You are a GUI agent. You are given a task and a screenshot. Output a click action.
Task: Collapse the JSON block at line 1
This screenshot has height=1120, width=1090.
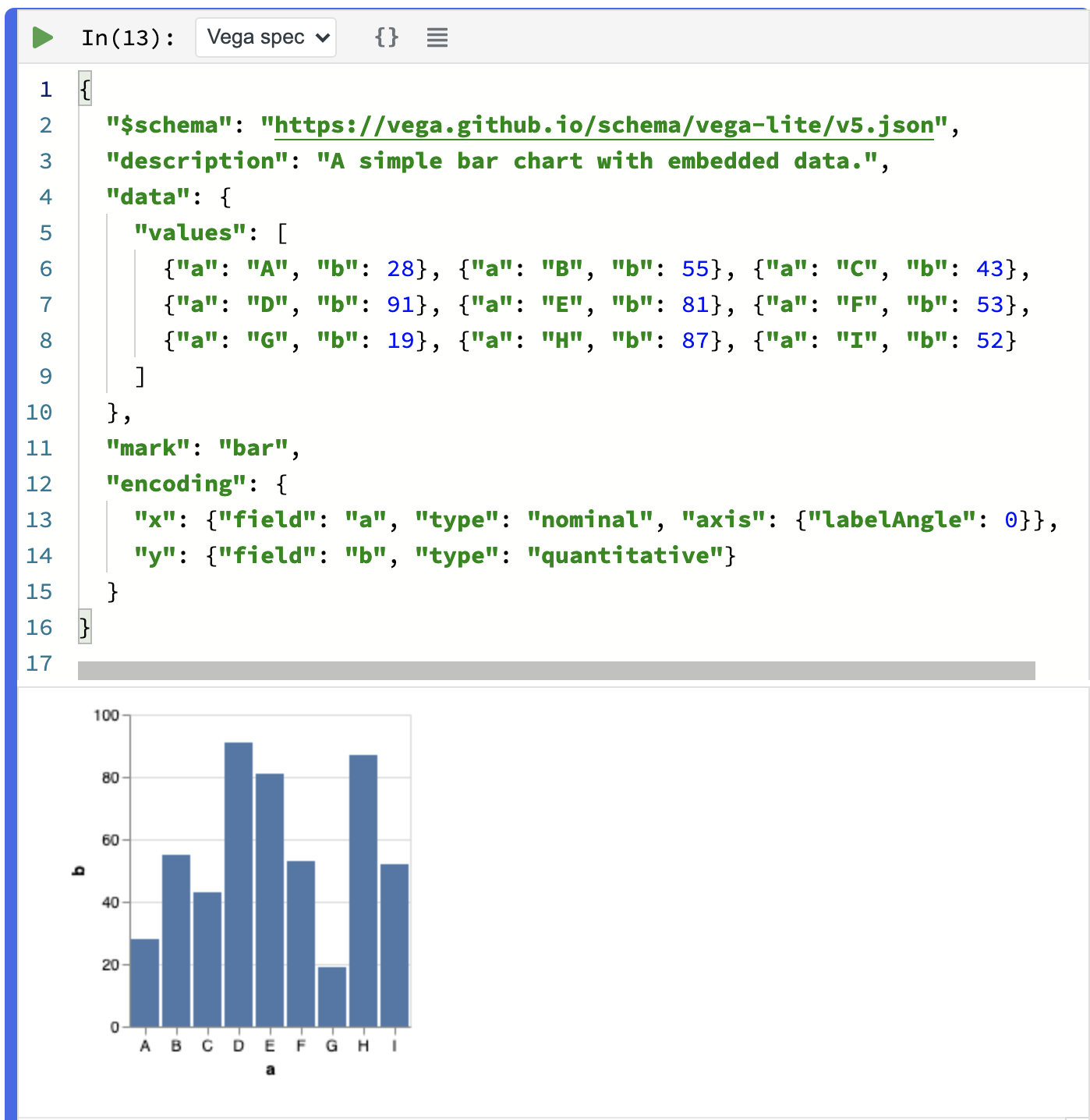pyautogui.click(x=84, y=89)
